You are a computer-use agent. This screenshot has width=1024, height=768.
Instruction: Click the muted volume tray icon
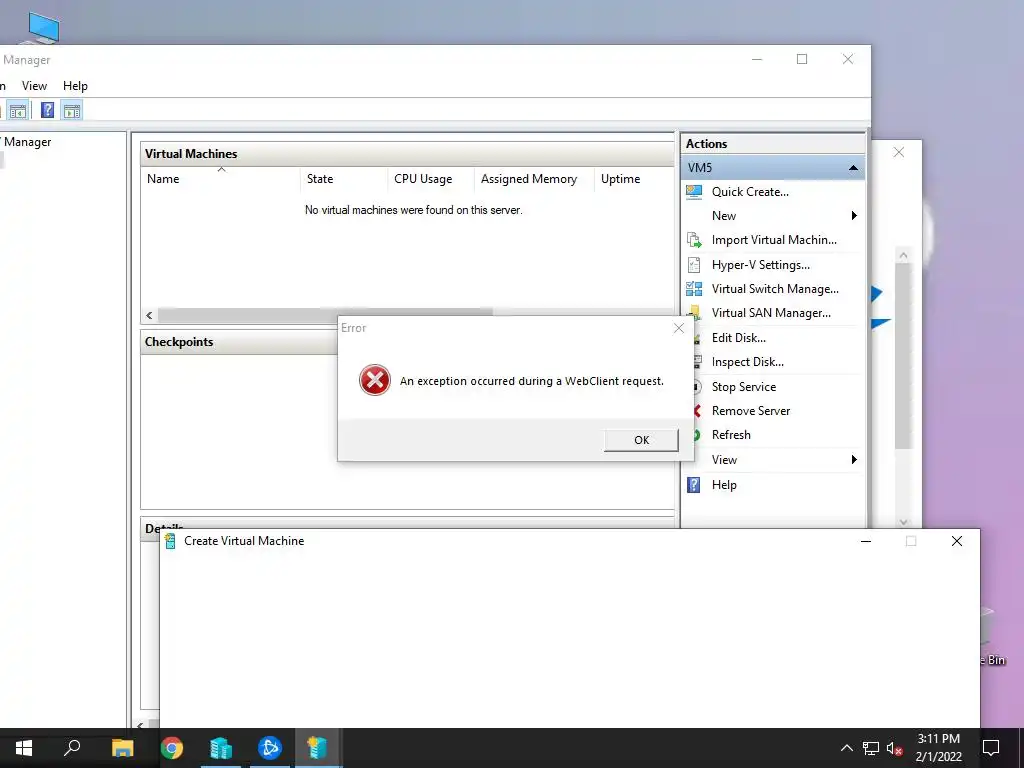[x=895, y=748]
